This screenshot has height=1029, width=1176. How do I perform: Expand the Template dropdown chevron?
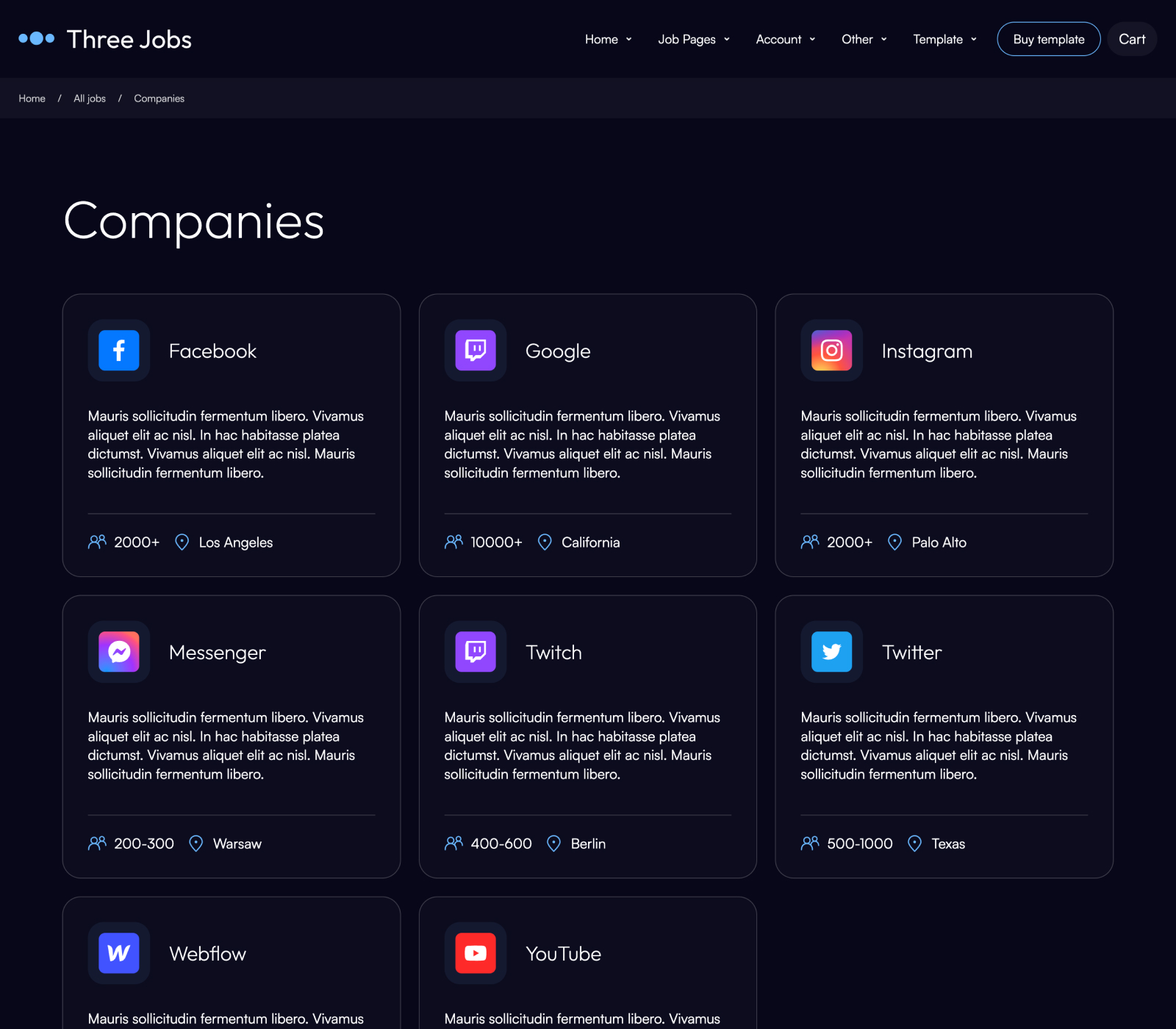click(x=974, y=39)
